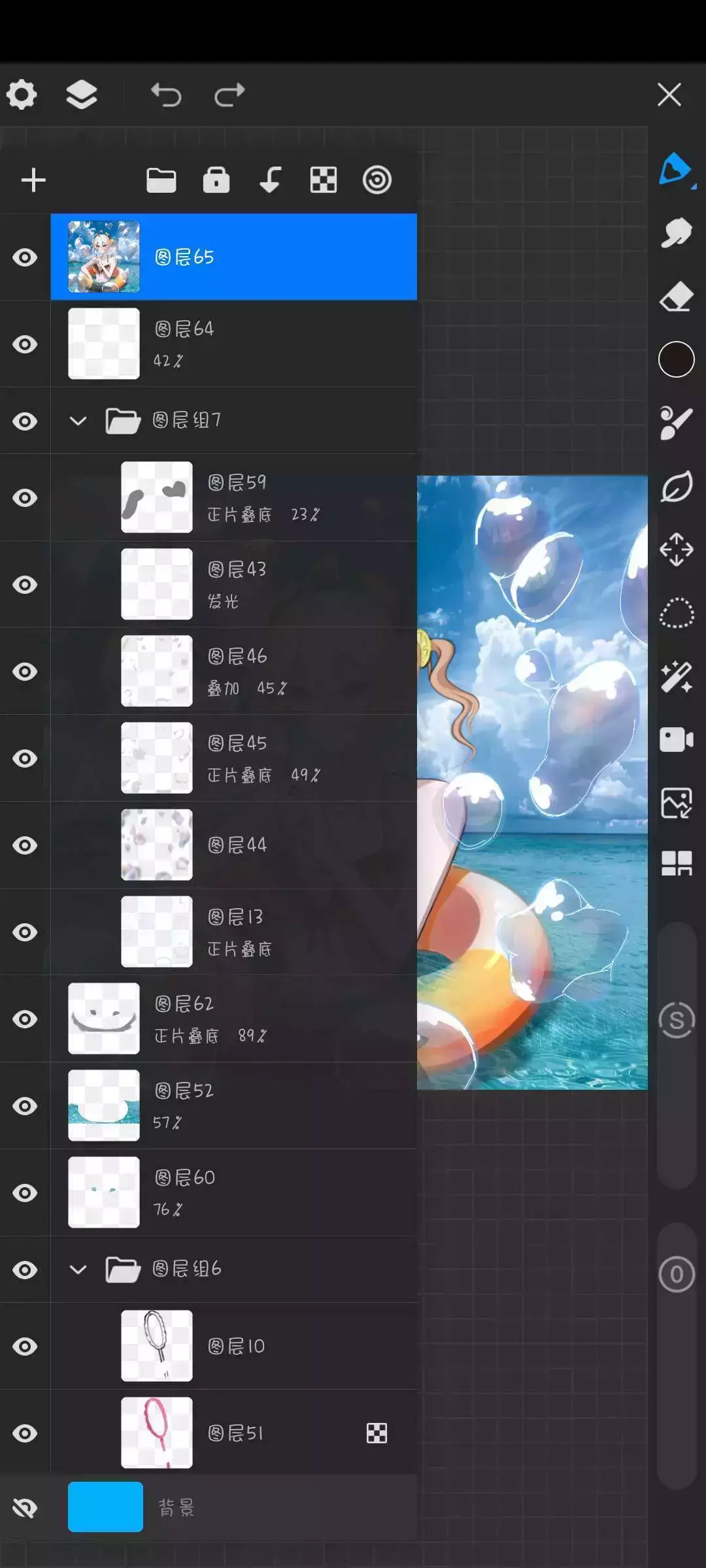Open the layers panel icon
The width and height of the screenshot is (706, 1568).
(x=82, y=95)
